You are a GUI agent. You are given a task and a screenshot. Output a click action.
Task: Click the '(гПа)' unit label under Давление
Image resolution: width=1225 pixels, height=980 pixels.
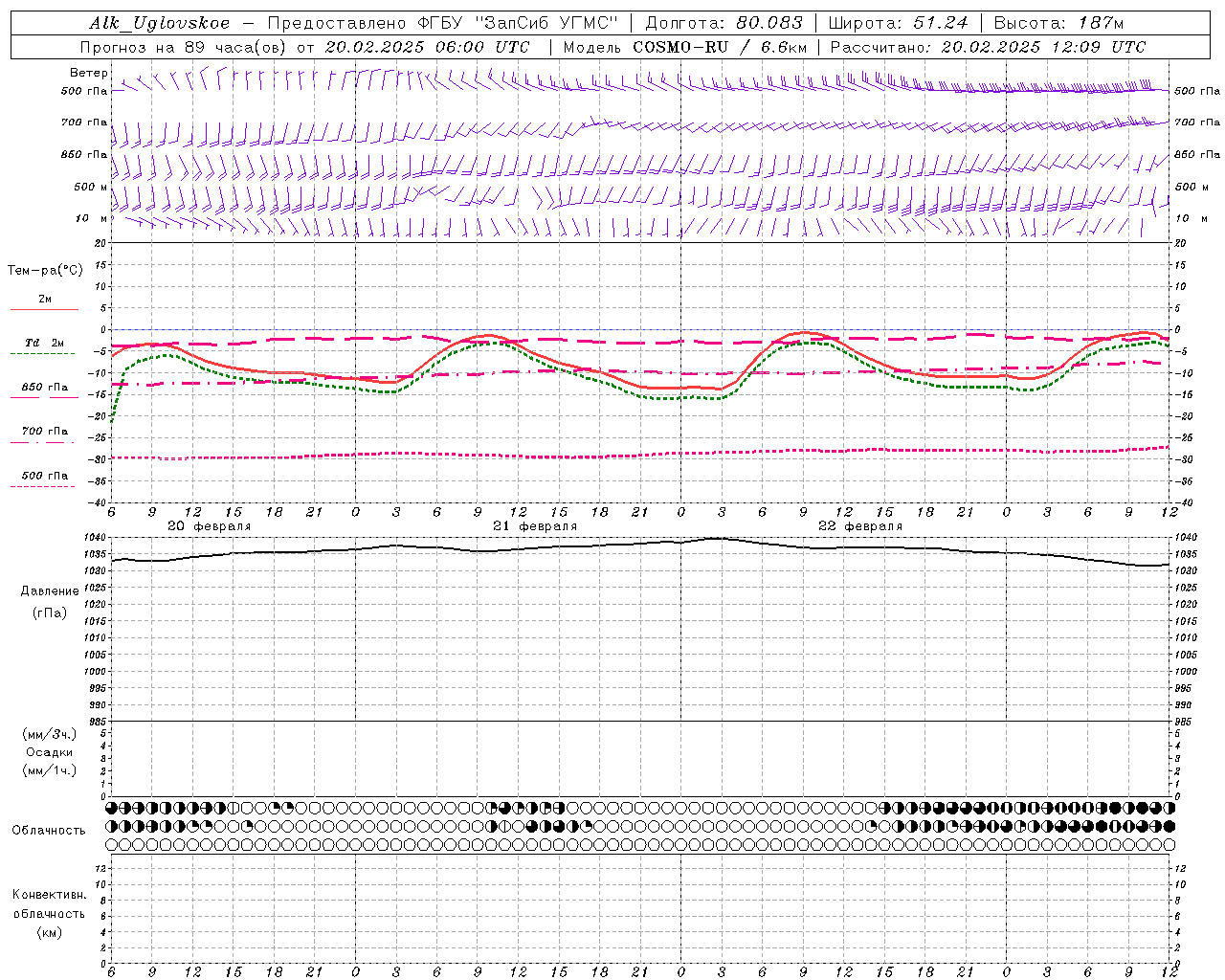coord(50,612)
